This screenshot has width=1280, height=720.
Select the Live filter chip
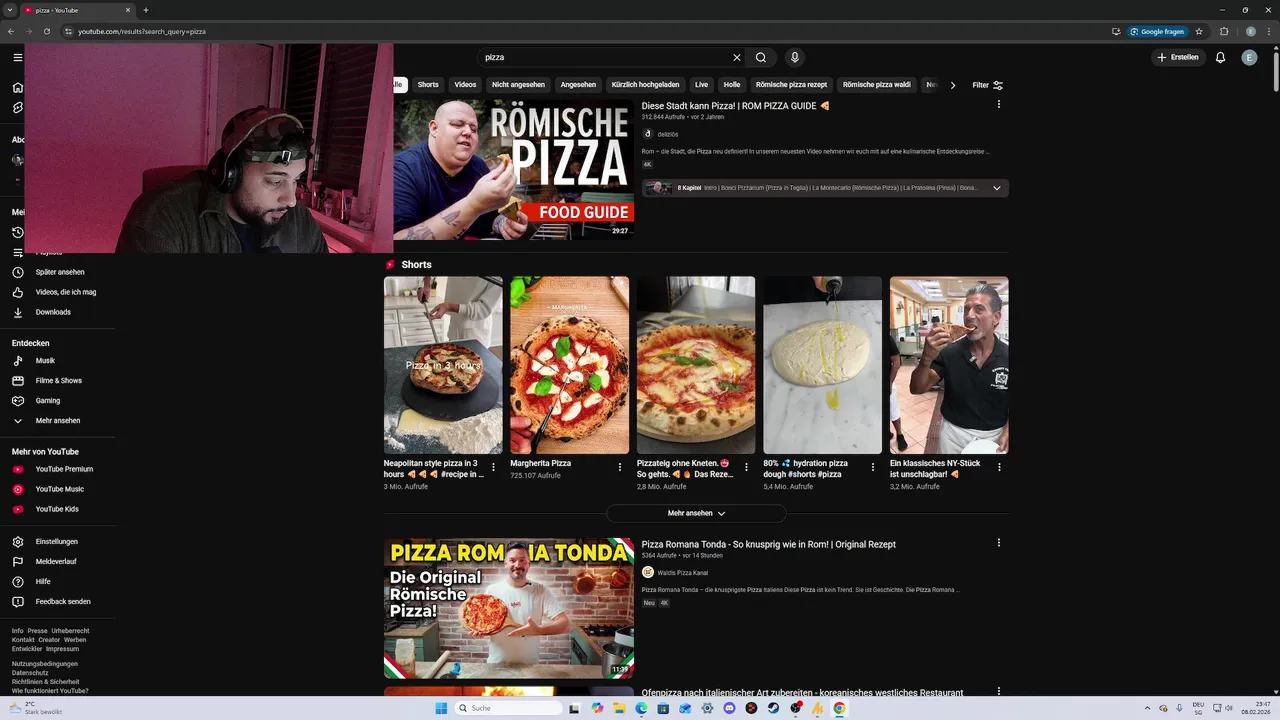[x=701, y=85]
